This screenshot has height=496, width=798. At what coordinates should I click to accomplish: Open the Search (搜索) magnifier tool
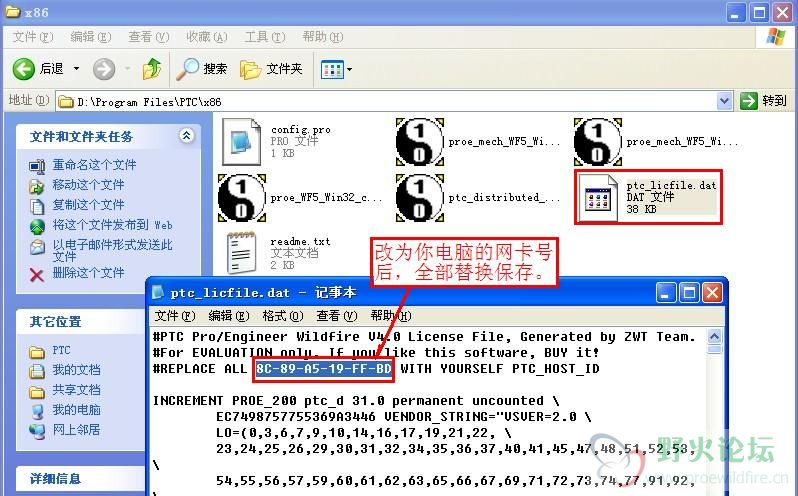tap(202, 69)
